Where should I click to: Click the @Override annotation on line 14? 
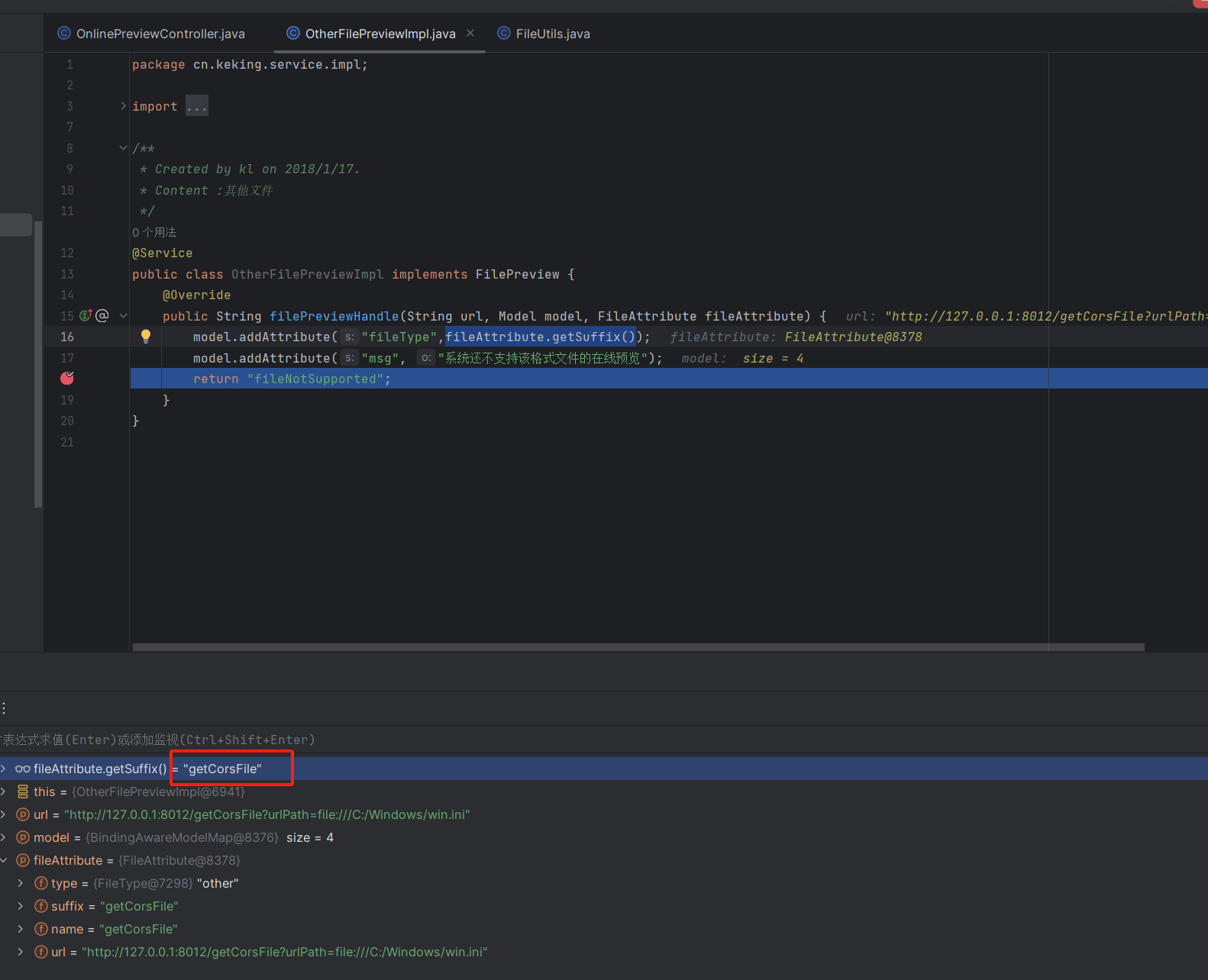[x=196, y=295]
